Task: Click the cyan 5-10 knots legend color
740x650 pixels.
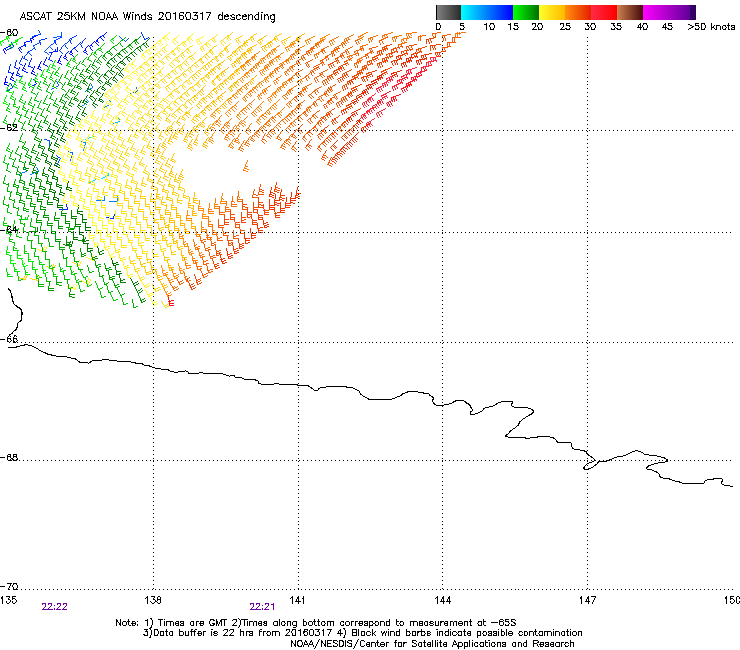Action: [x=474, y=12]
